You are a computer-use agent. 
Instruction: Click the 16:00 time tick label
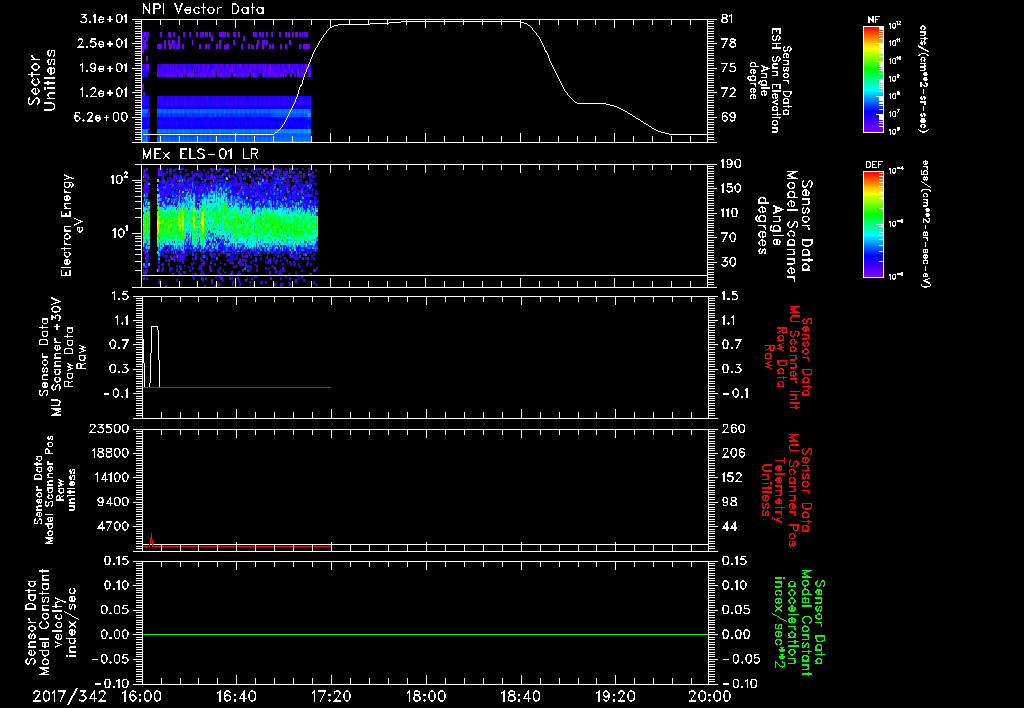click(142, 696)
